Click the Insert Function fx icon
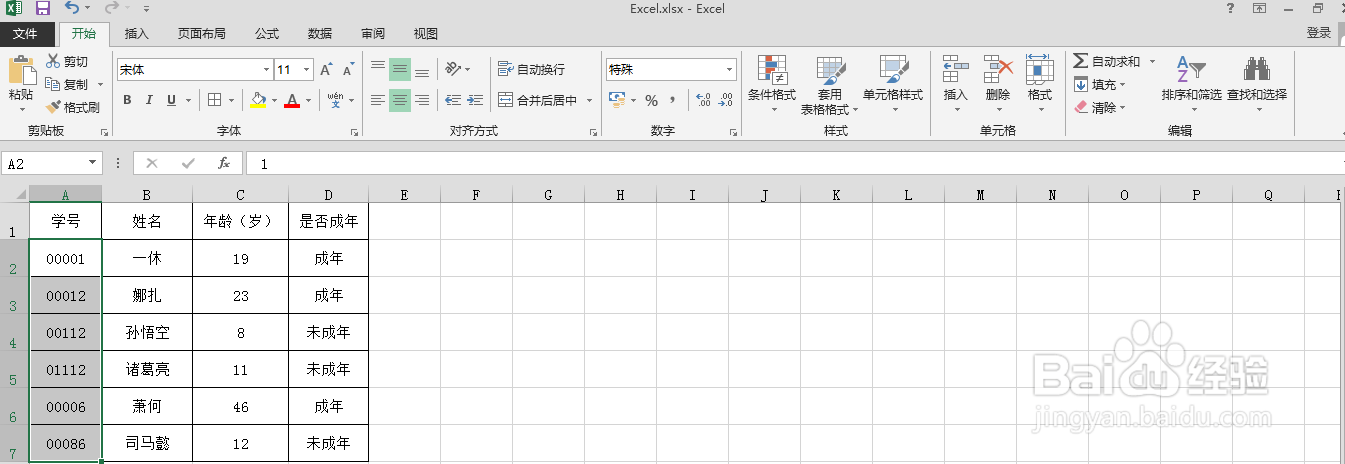 224,163
